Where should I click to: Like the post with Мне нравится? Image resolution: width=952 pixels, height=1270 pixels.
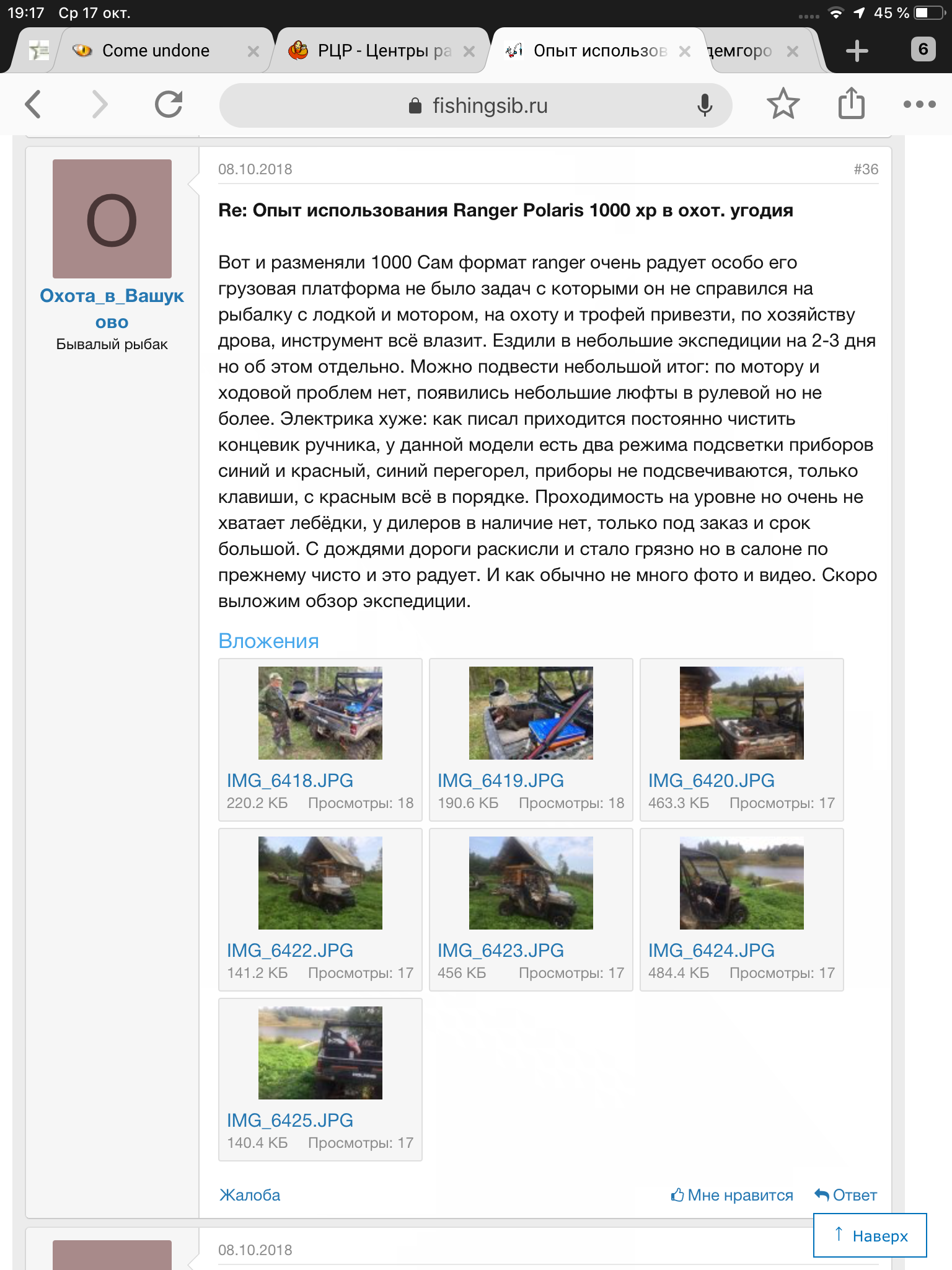[732, 1195]
